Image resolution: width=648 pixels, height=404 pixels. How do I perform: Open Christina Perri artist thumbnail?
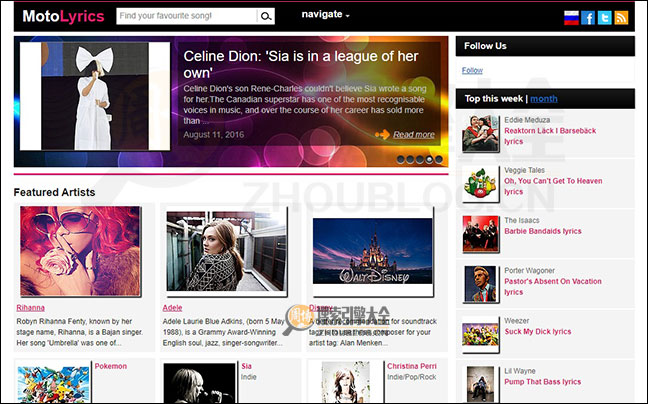346,383
